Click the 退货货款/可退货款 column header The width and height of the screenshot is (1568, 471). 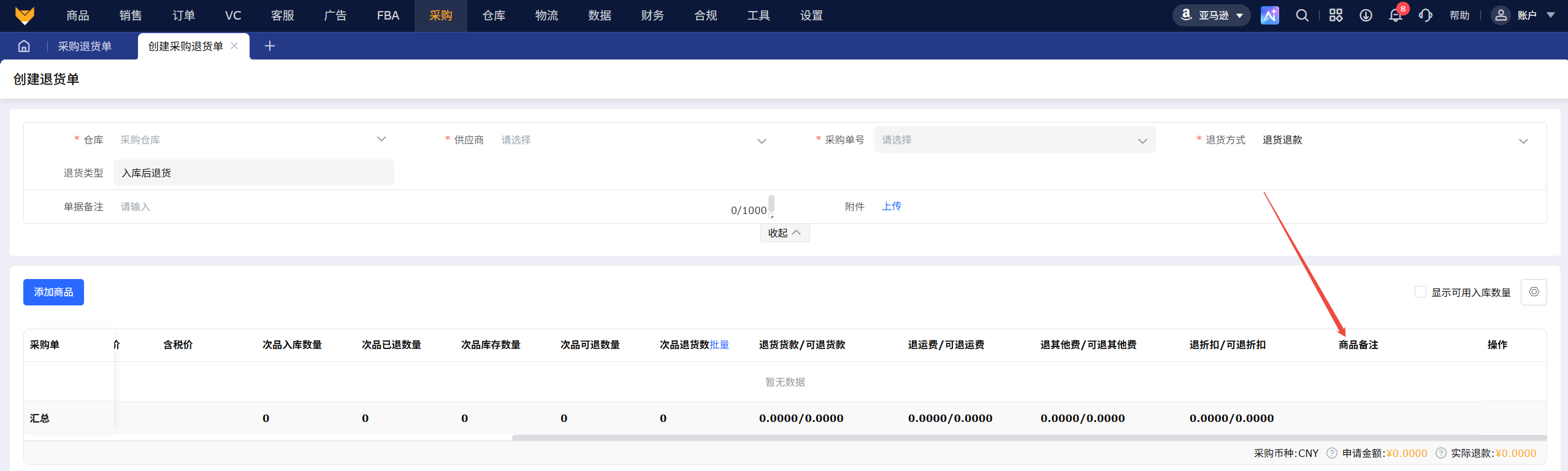802,345
